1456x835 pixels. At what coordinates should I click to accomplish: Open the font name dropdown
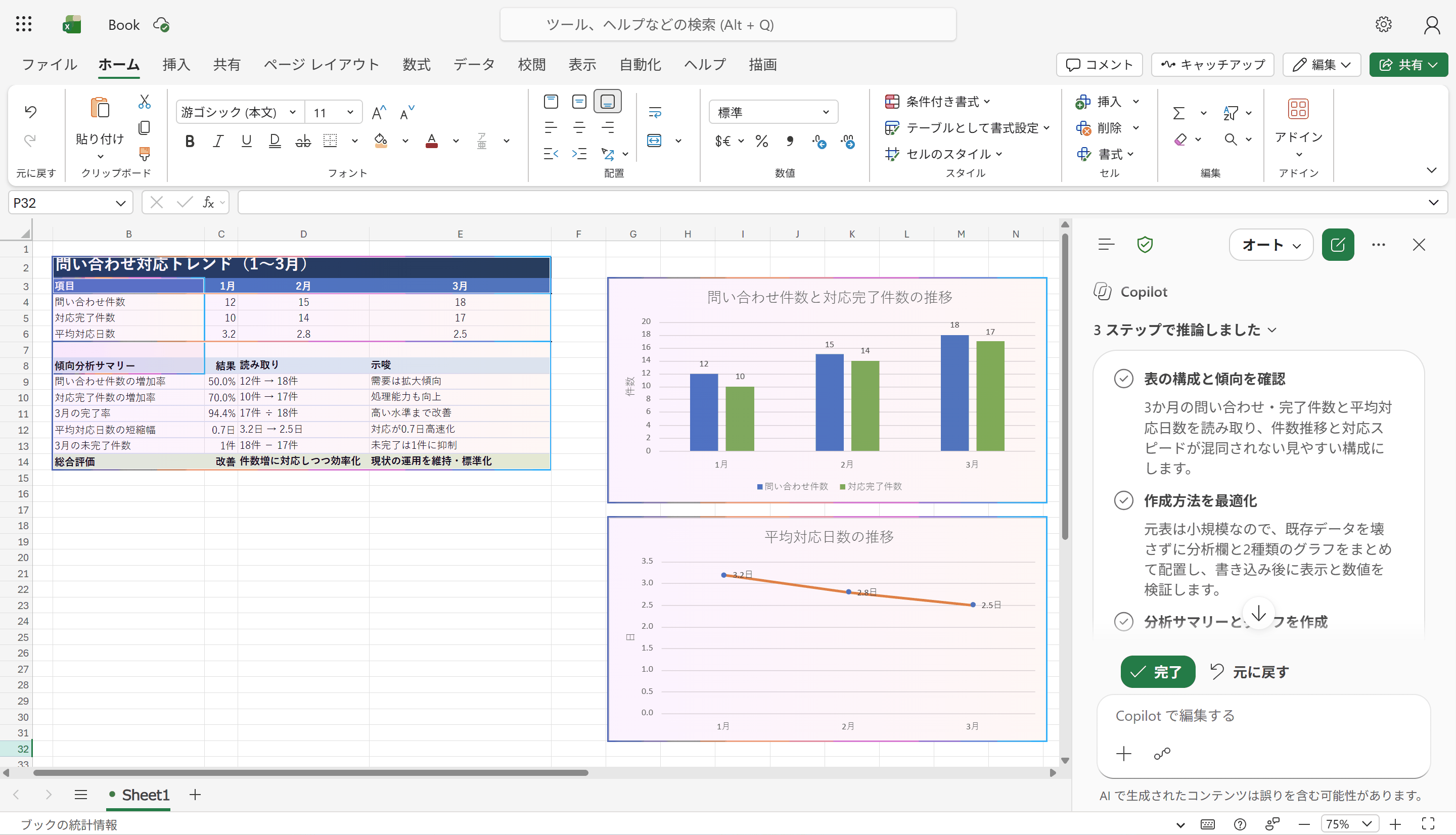(292, 112)
